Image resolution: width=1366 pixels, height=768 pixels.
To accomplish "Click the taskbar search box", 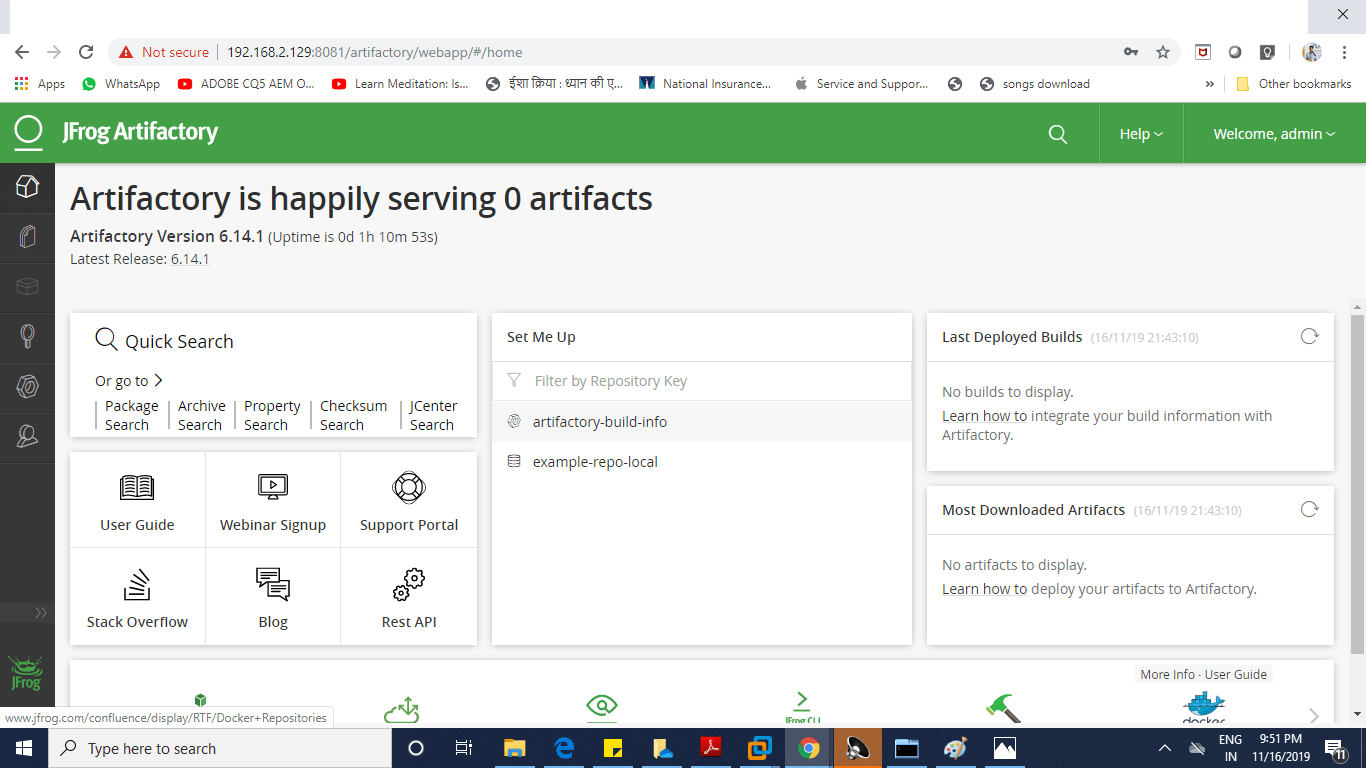I will pyautogui.click(x=219, y=748).
